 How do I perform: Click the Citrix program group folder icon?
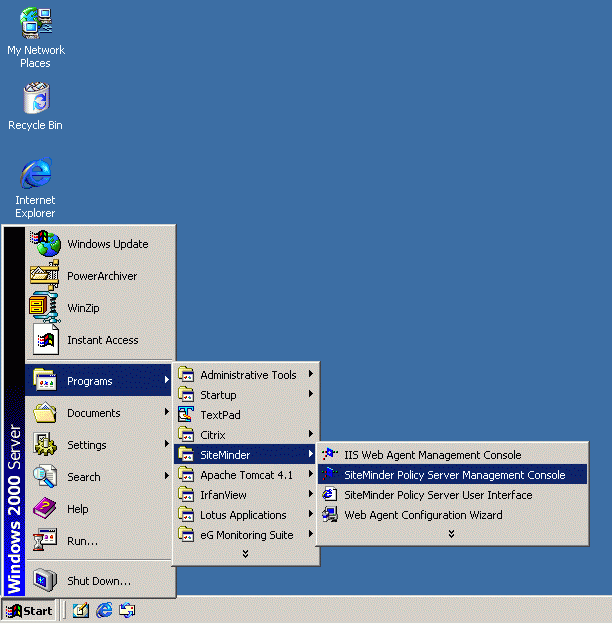click(186, 434)
